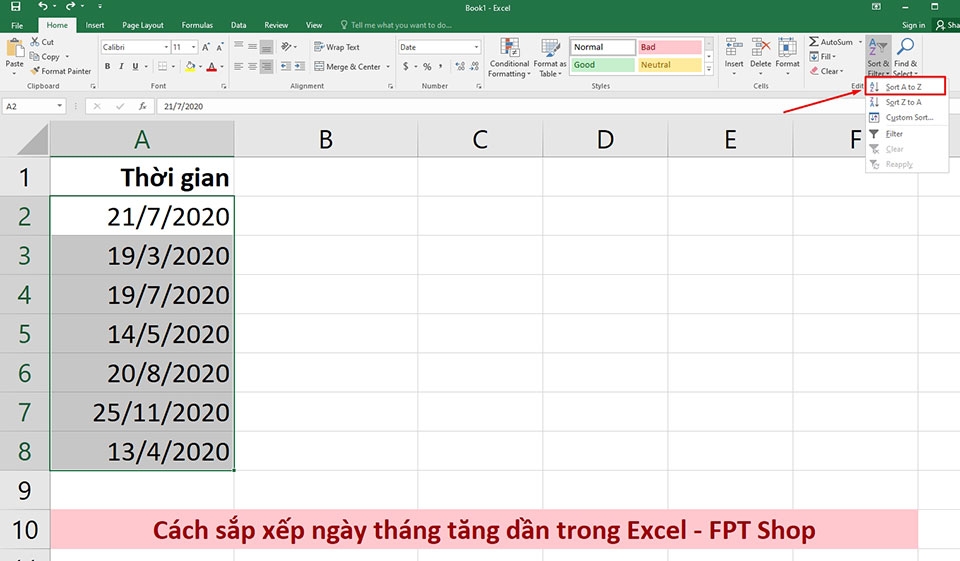This screenshot has height=561, width=960.
Task: Open the font size 11 dropdown
Action: 193,47
